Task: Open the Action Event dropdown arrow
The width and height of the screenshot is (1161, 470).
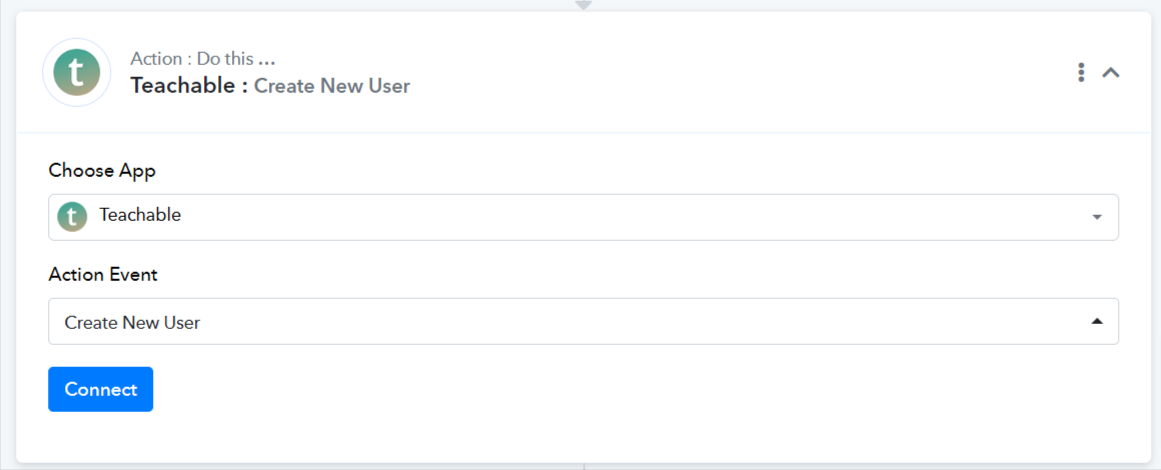Action: (1097, 321)
